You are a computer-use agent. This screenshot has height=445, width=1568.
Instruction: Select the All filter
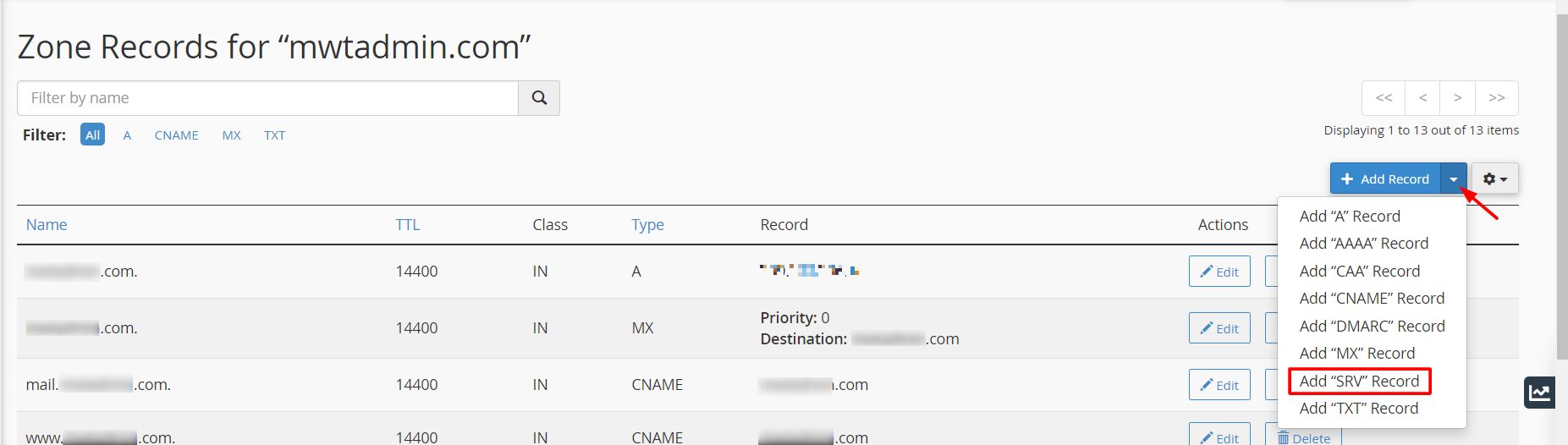(93, 135)
